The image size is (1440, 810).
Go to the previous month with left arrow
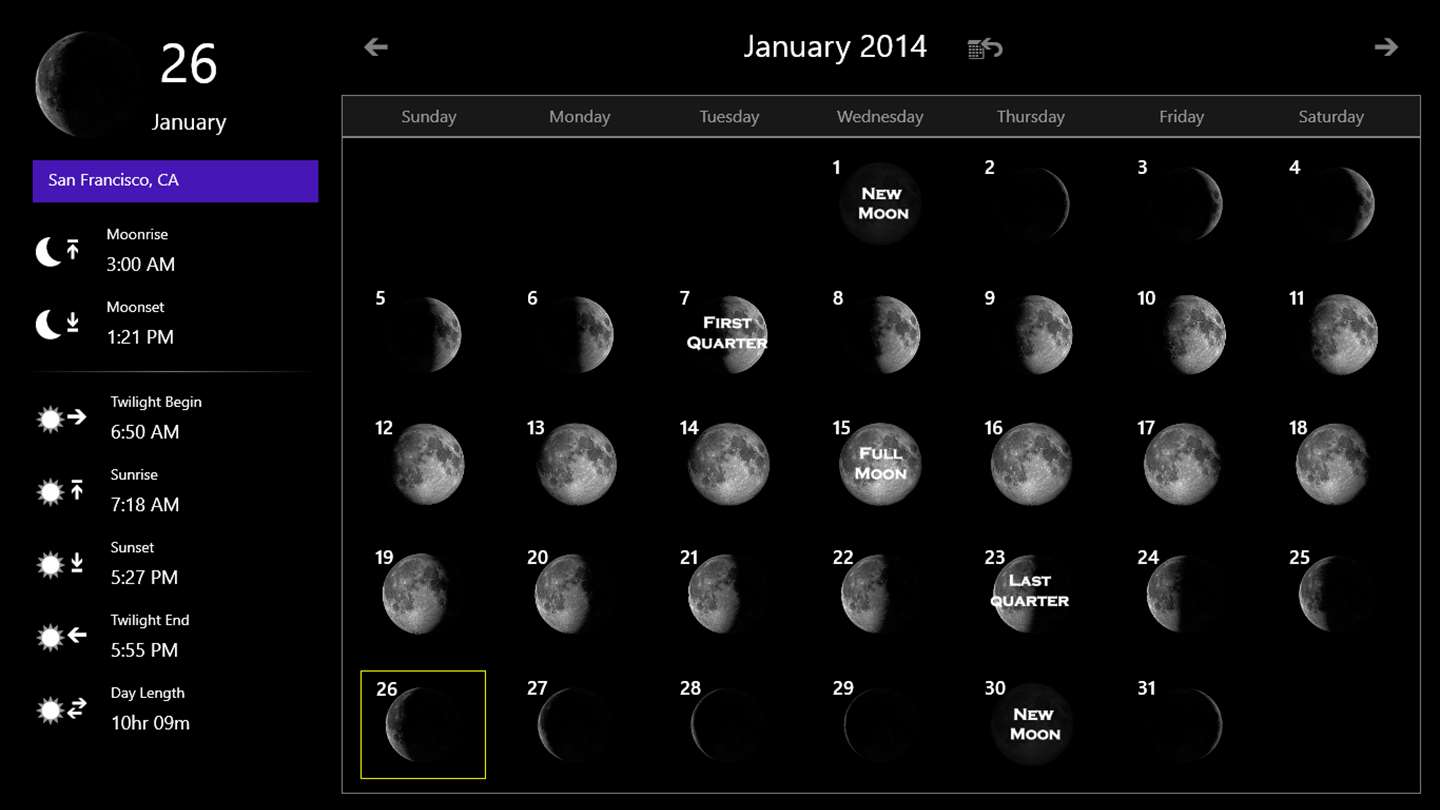coord(376,47)
